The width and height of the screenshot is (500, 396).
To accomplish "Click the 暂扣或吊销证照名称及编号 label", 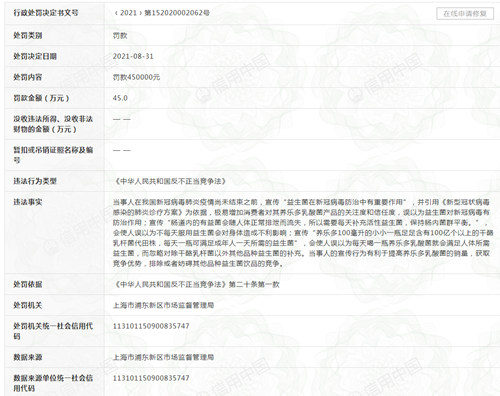I will point(53,155).
